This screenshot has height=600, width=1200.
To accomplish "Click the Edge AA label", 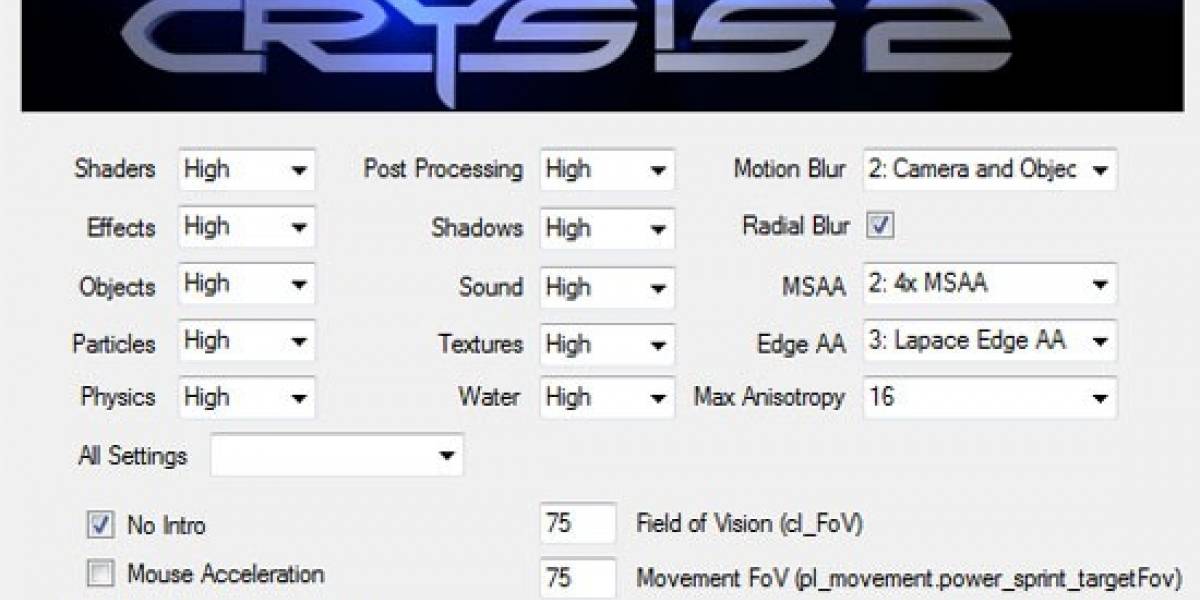I will [x=801, y=344].
